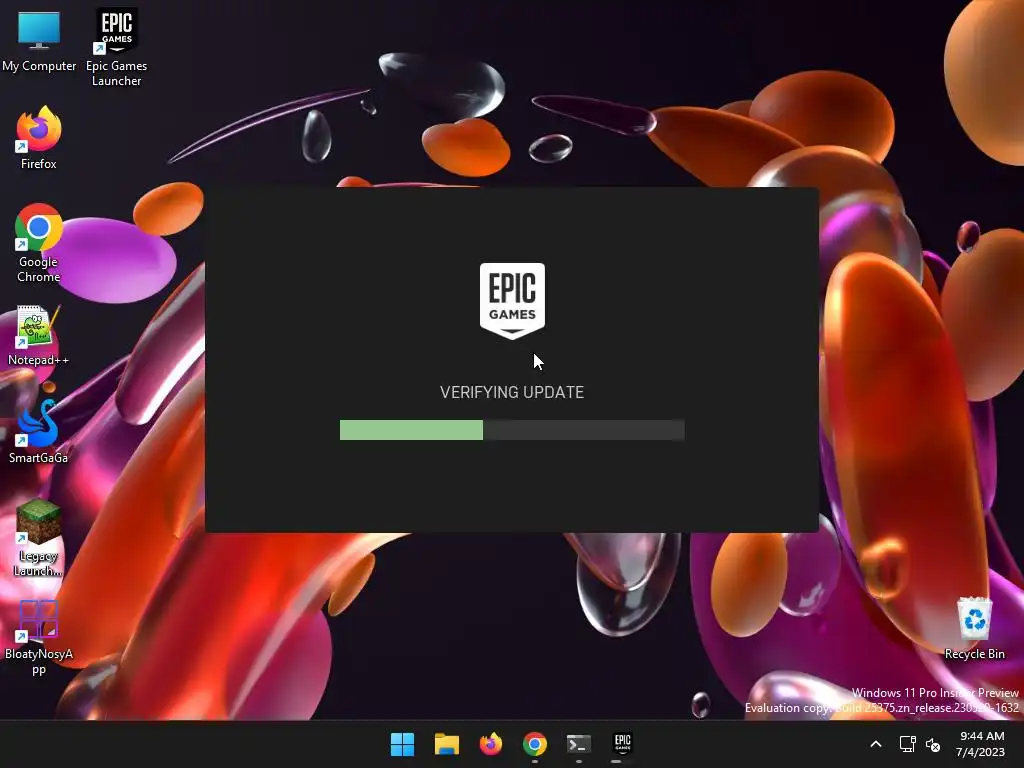
Task: Click the Epic Games logo in updater
Action: pyautogui.click(x=512, y=301)
